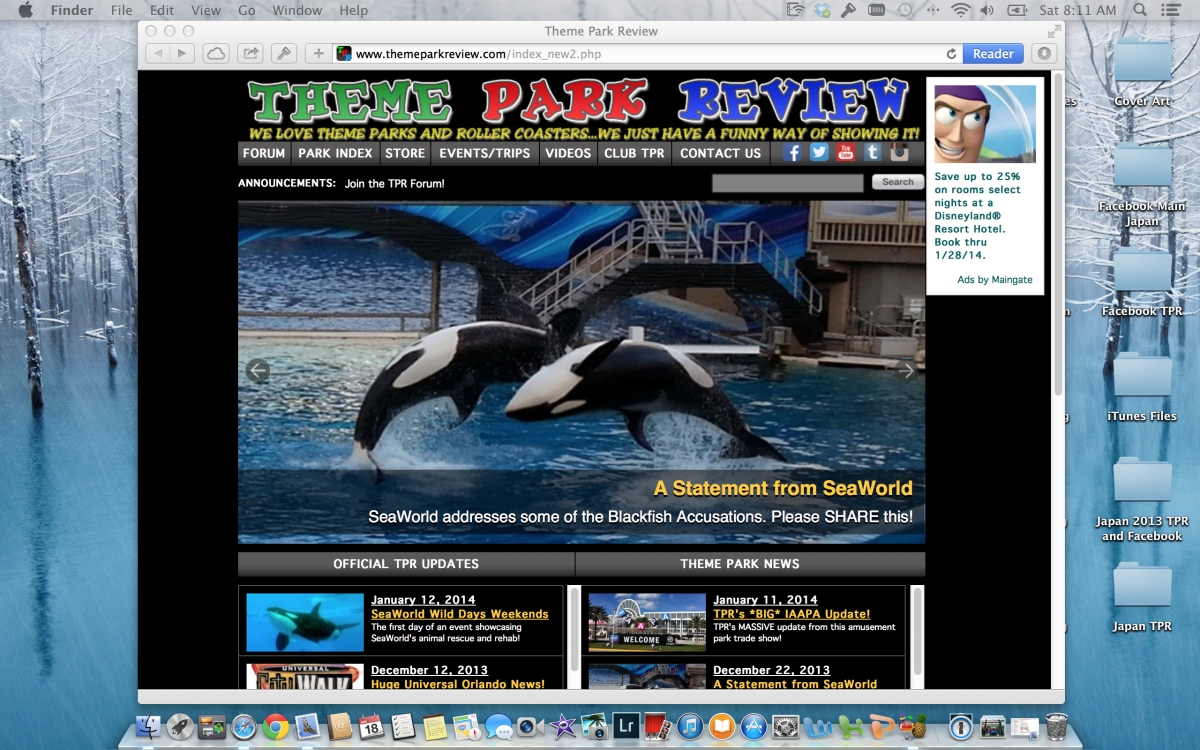Reload the page with the refresh icon

tap(952, 54)
